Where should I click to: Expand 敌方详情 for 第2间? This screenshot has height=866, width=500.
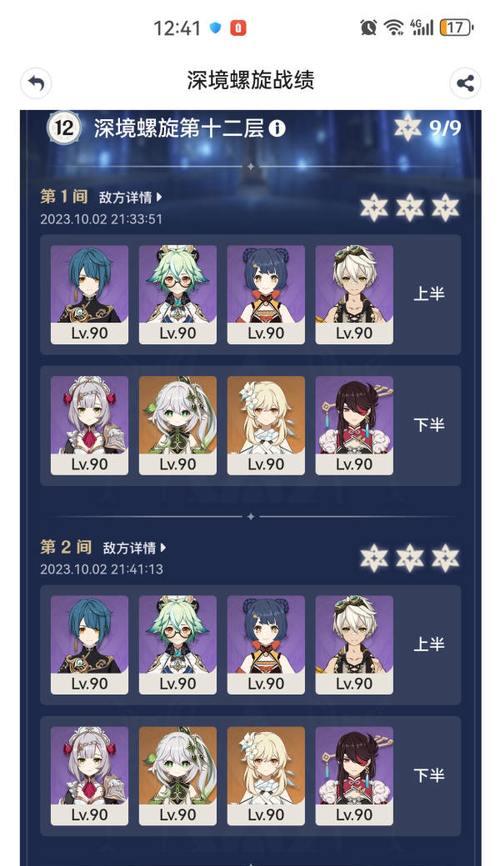[134, 548]
